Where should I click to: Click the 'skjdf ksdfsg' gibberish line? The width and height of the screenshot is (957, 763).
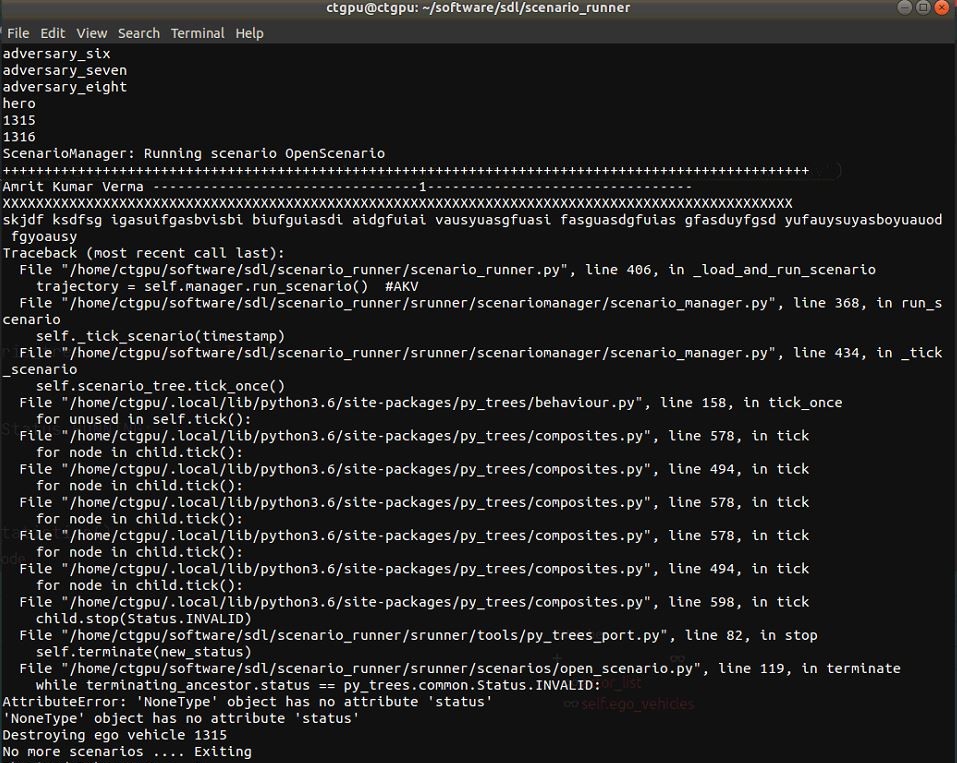tap(472, 220)
